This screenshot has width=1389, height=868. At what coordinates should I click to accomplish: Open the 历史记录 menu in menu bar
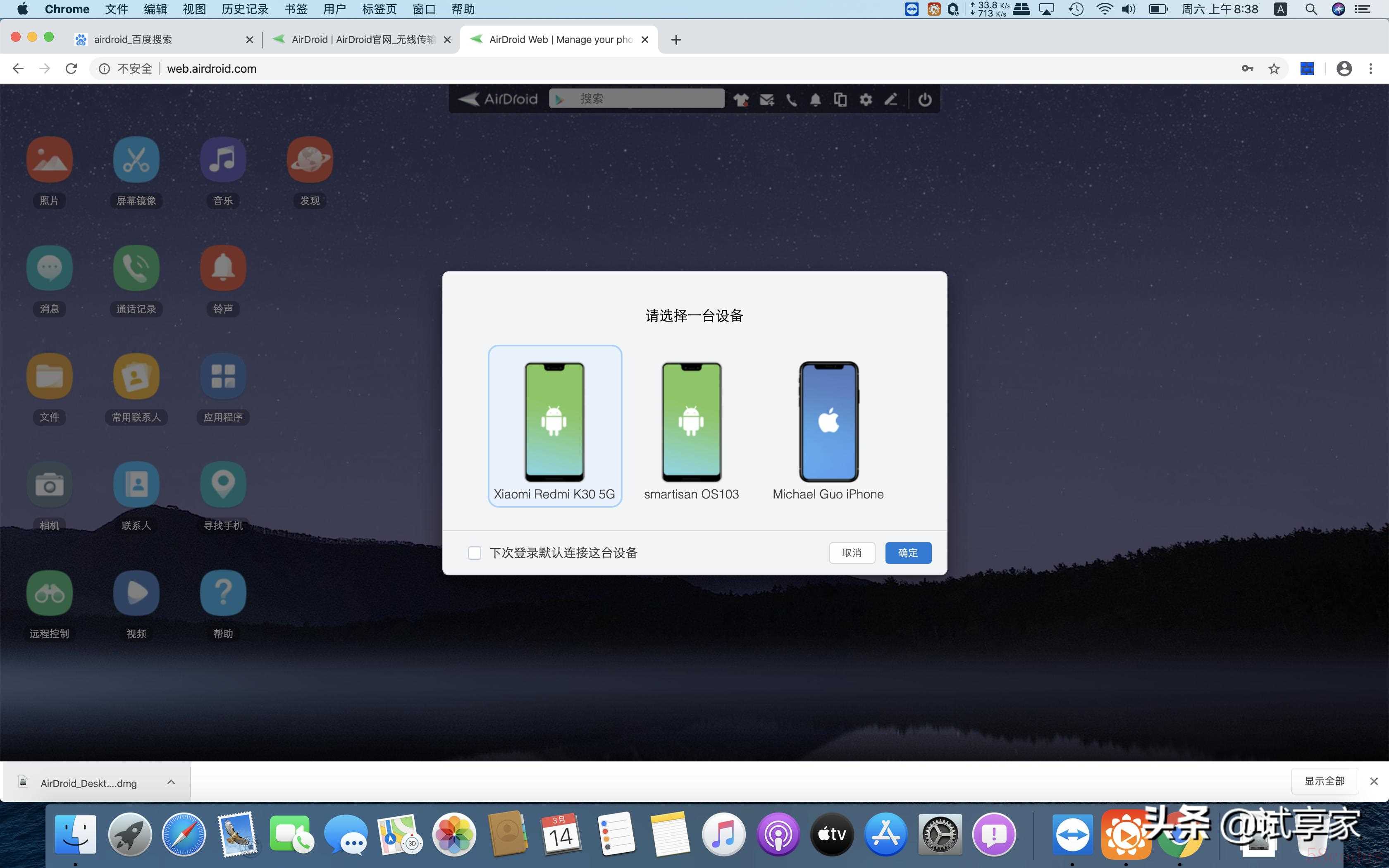pos(245,9)
